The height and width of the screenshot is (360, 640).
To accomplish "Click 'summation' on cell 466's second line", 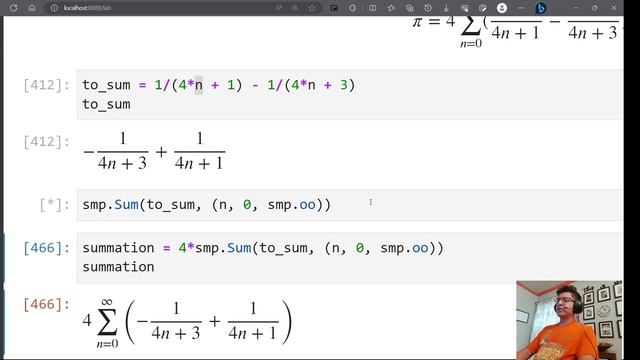I will pyautogui.click(x=118, y=267).
